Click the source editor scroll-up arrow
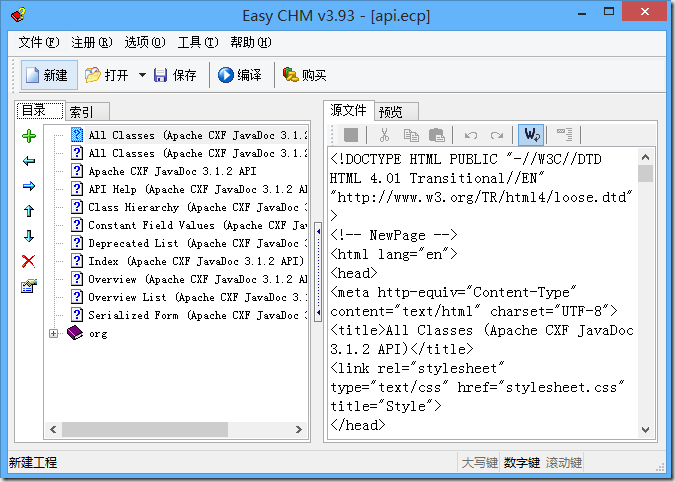675x482 pixels. tap(645, 157)
